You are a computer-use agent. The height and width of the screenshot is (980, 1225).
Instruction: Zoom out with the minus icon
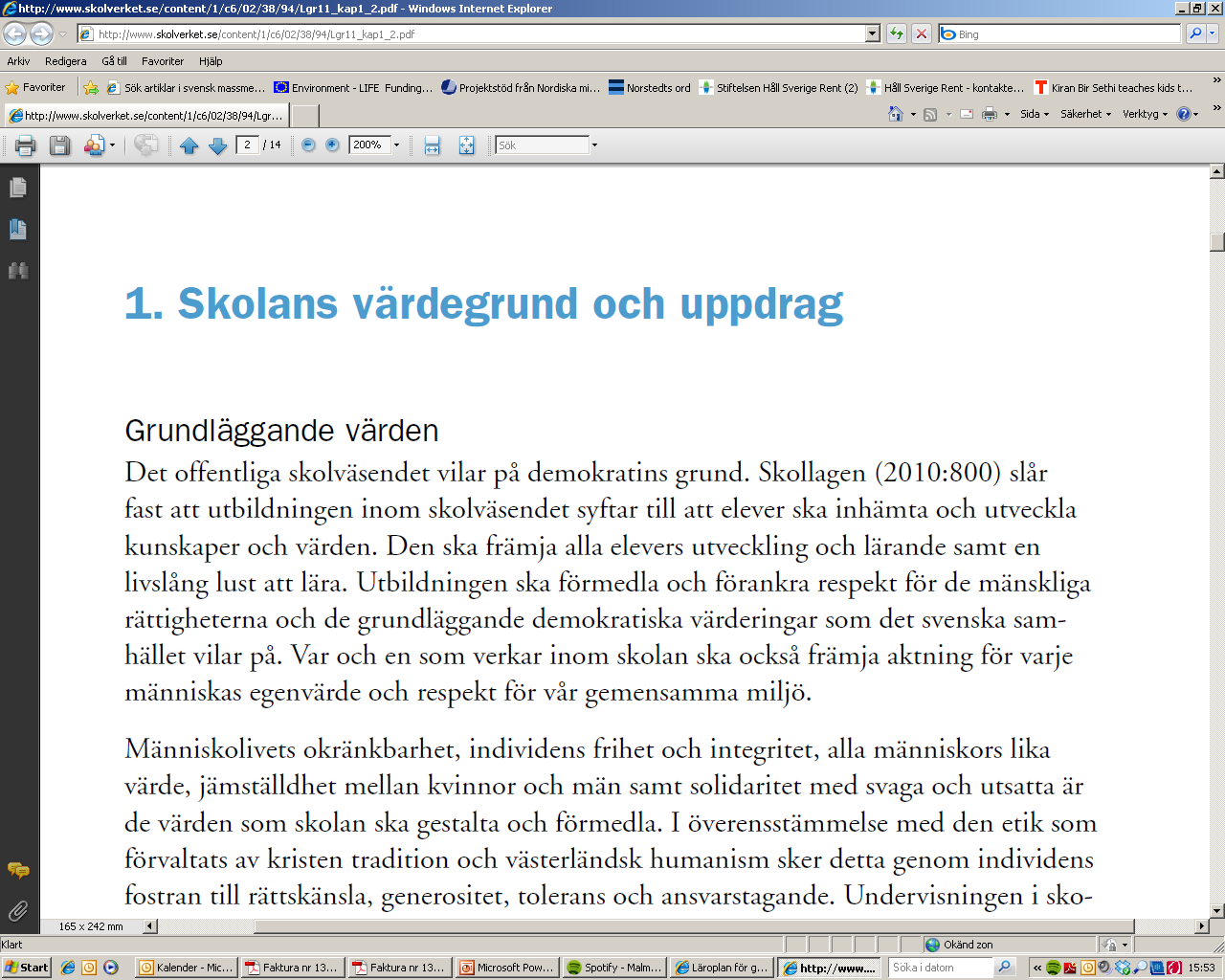(x=308, y=145)
